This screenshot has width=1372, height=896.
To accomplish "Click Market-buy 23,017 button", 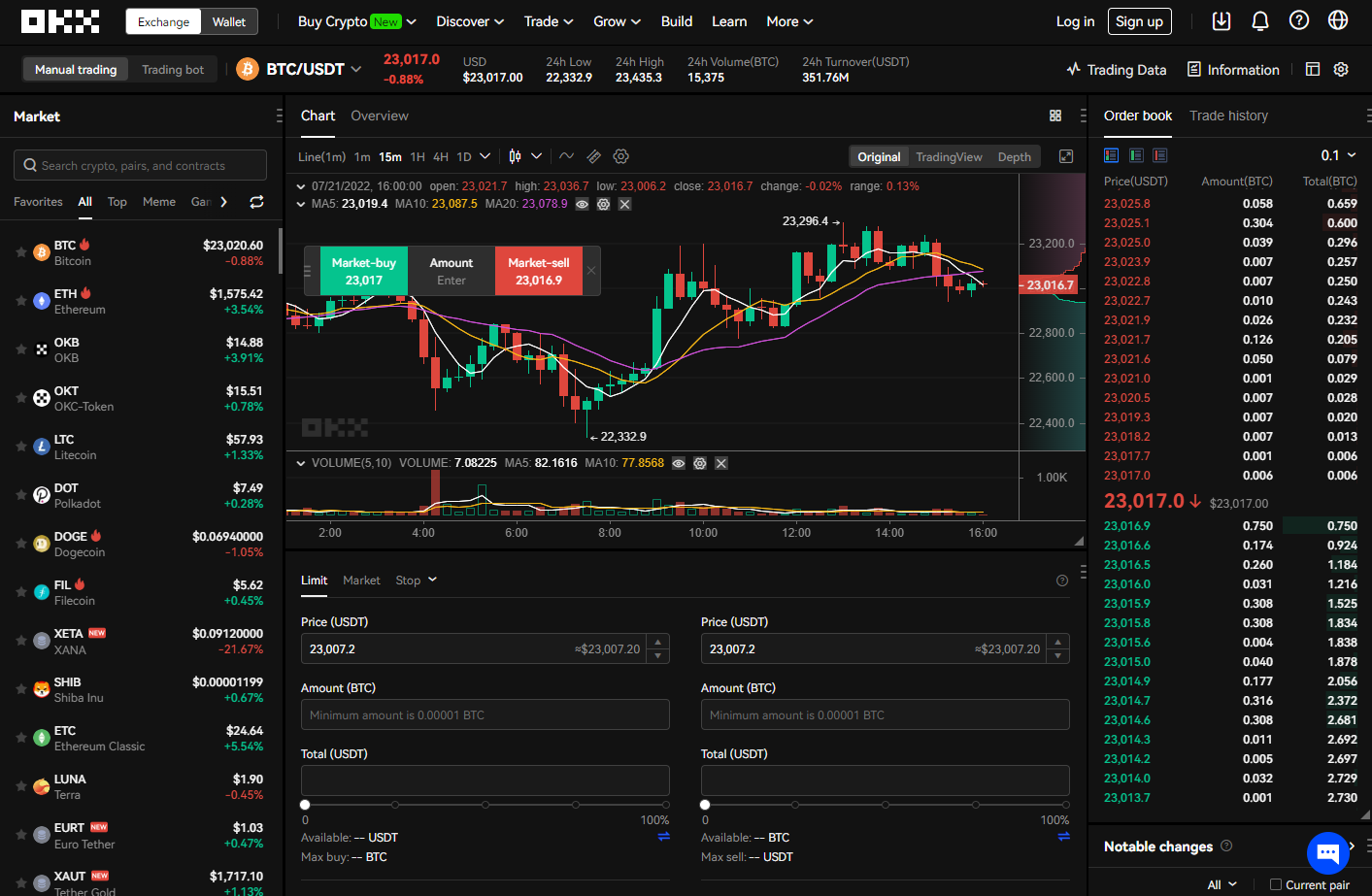I will [364, 271].
